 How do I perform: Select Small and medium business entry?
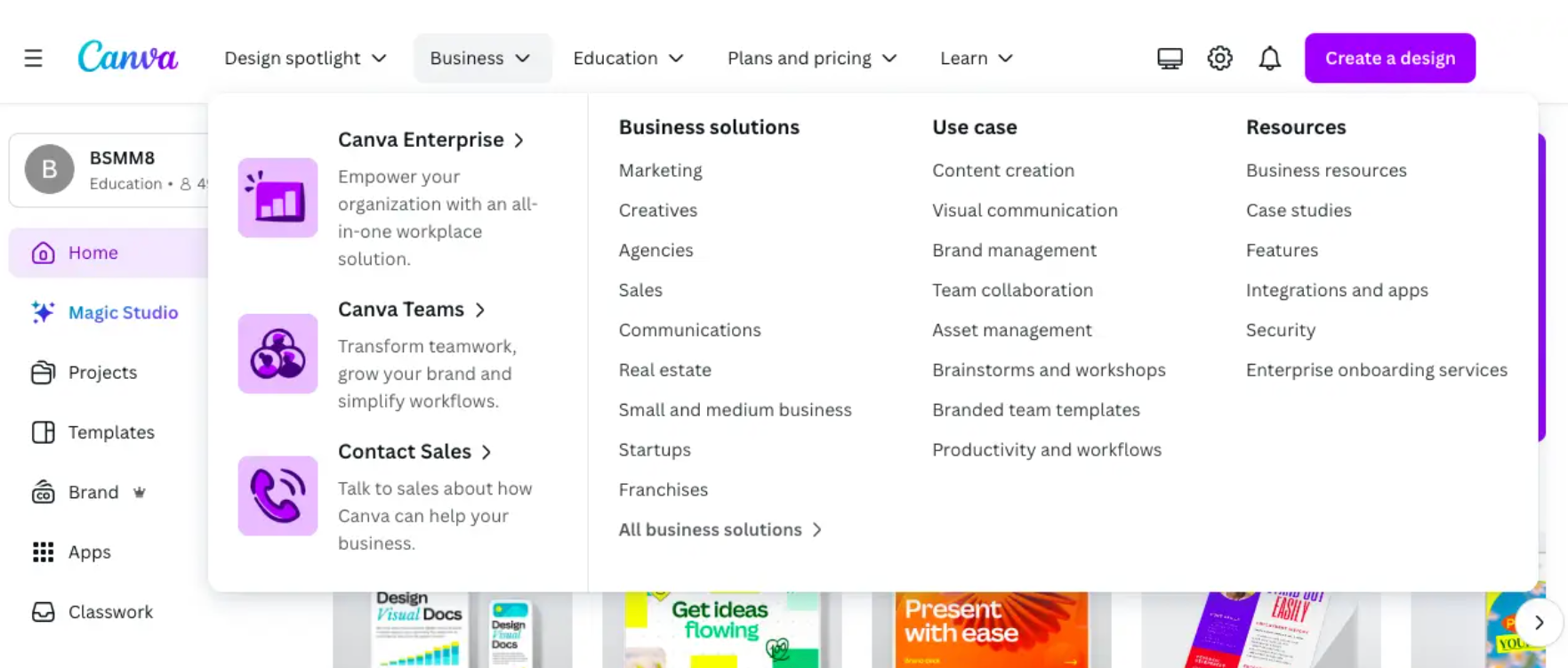coord(736,410)
